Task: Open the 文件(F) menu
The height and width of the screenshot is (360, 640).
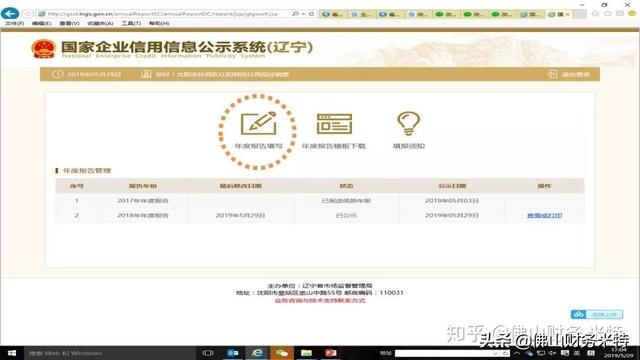Action: coord(14,24)
